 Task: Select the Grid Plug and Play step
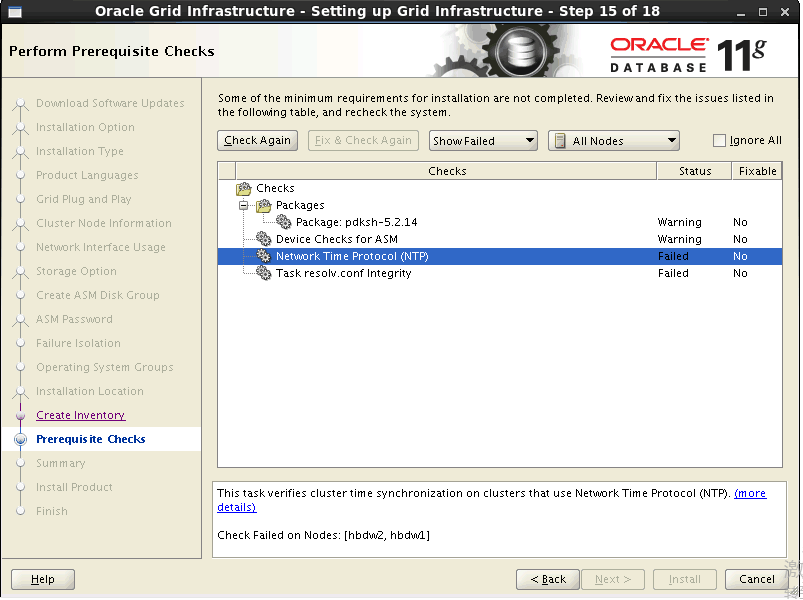83,199
